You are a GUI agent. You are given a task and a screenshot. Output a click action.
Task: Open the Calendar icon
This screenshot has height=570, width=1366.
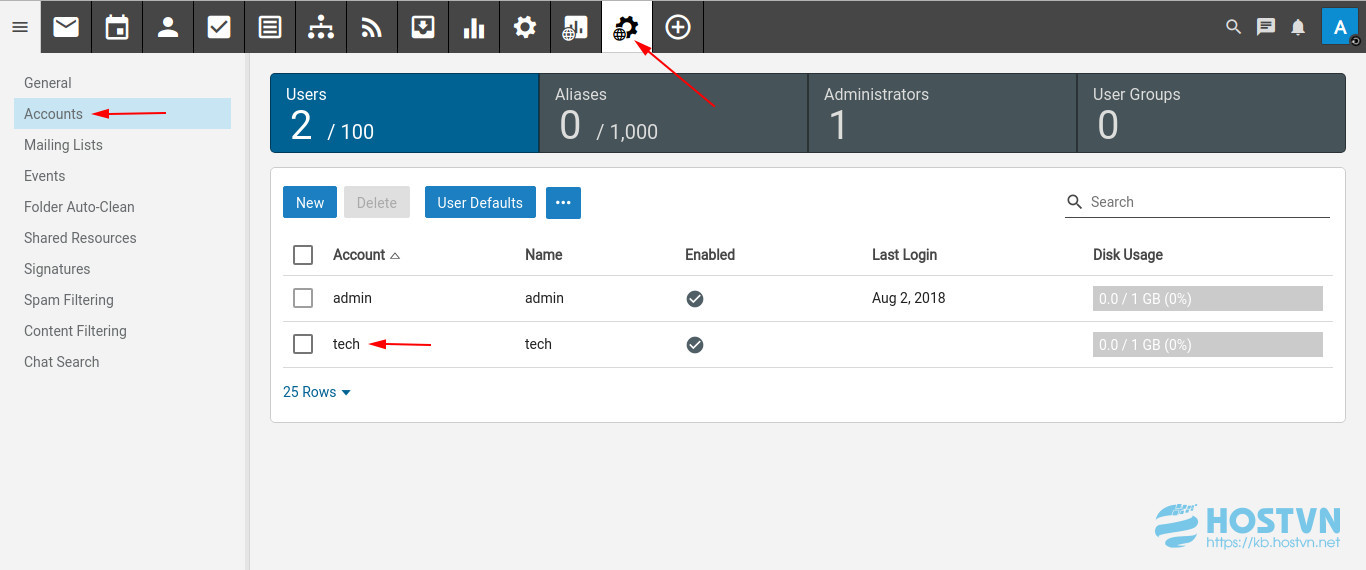click(x=117, y=27)
